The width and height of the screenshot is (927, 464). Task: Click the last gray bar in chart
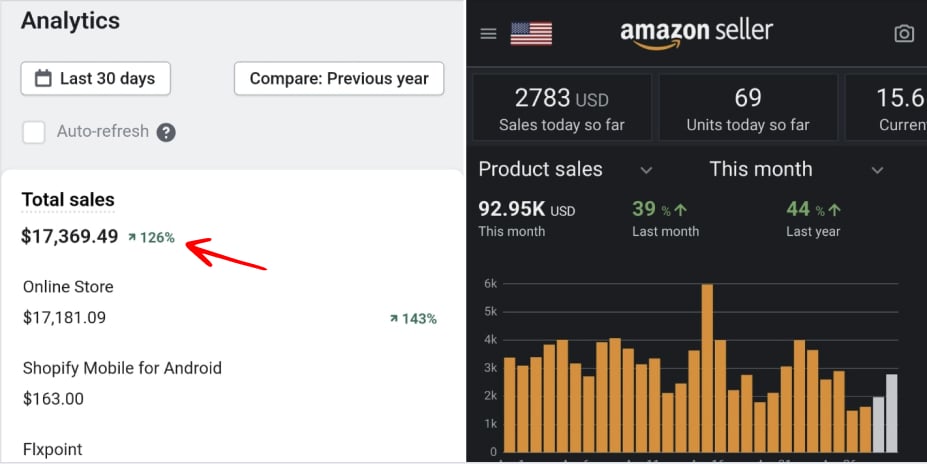point(891,413)
